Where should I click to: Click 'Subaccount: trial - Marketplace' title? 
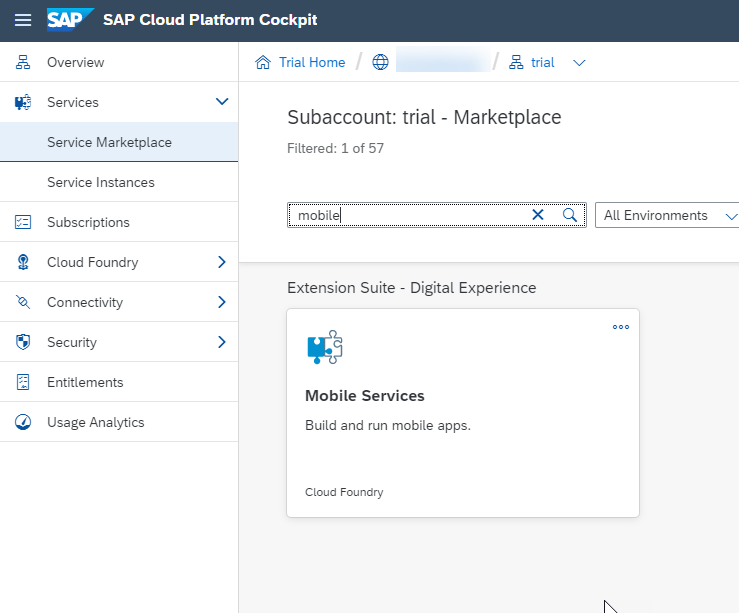424,117
